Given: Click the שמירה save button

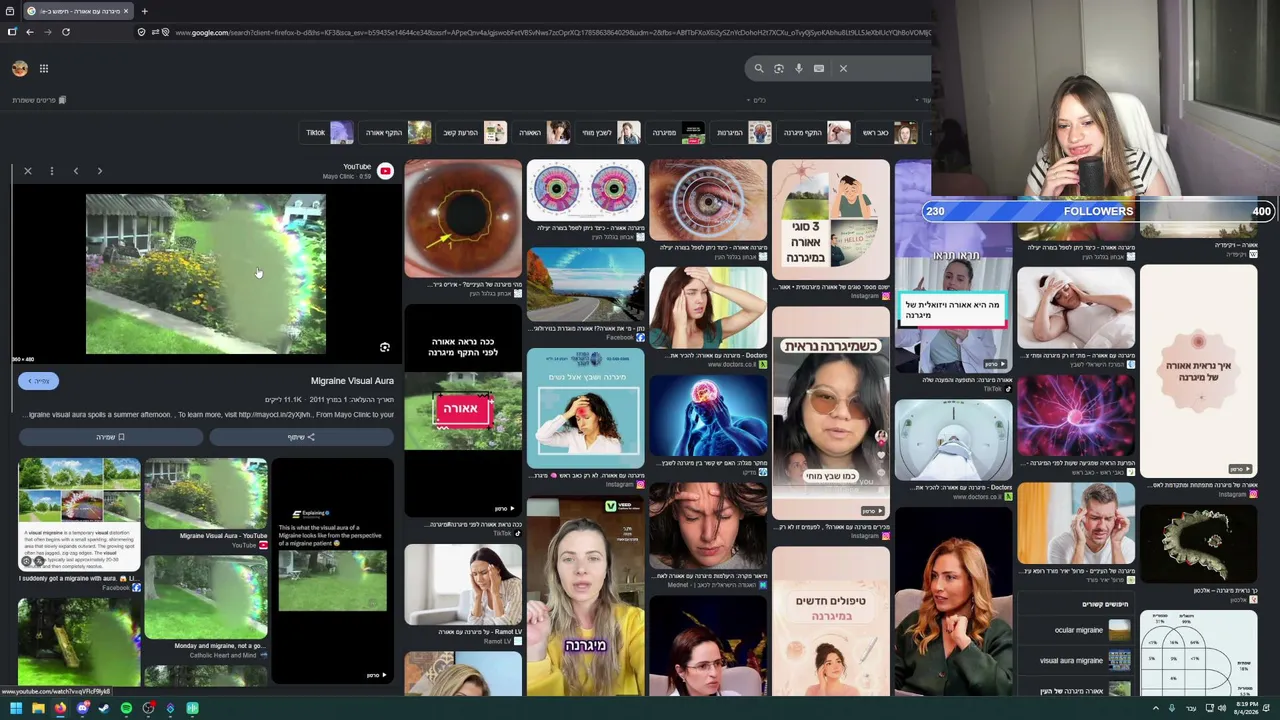Looking at the screenshot, I should 110,437.
